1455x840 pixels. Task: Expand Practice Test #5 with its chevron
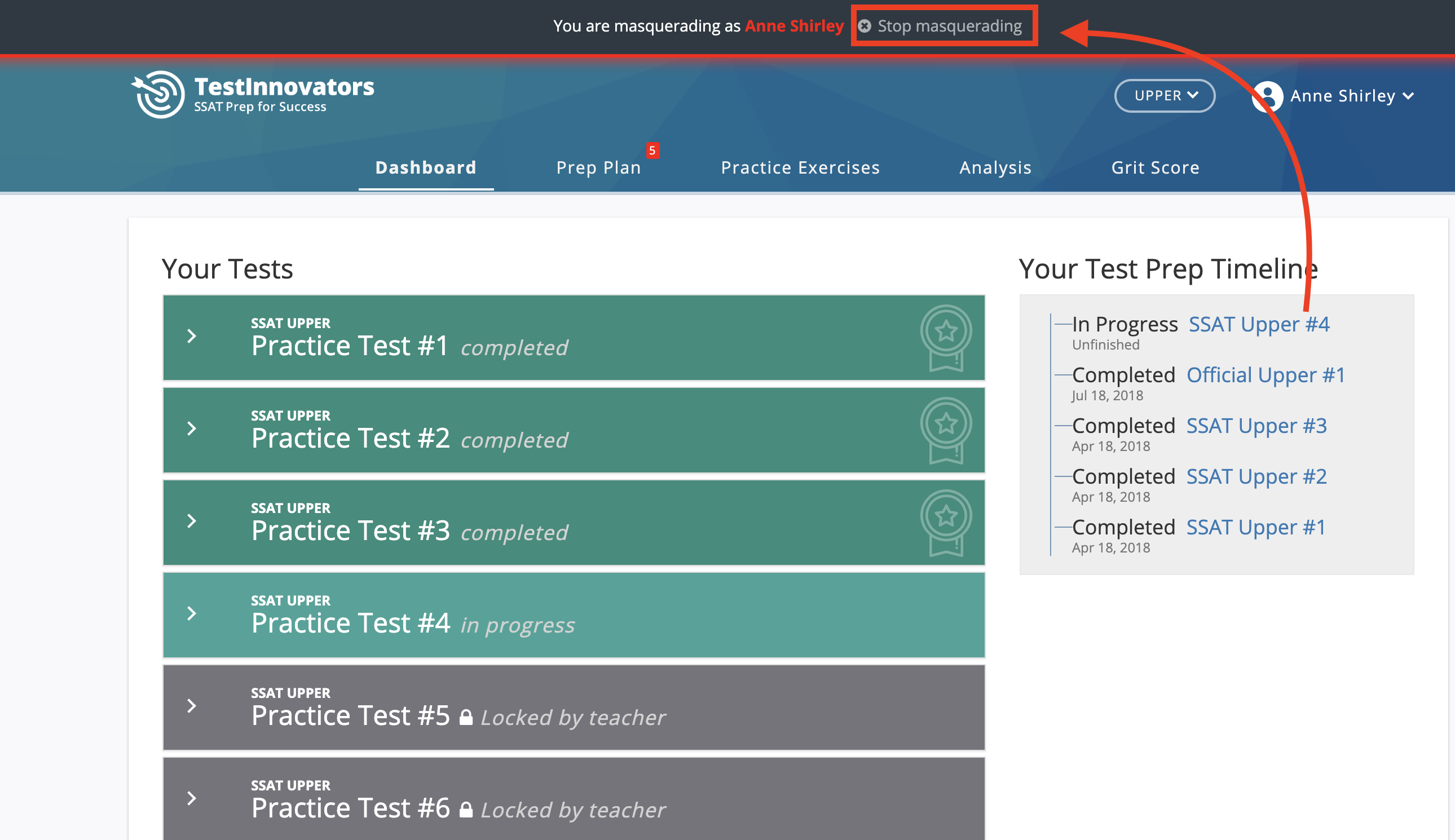(x=192, y=706)
